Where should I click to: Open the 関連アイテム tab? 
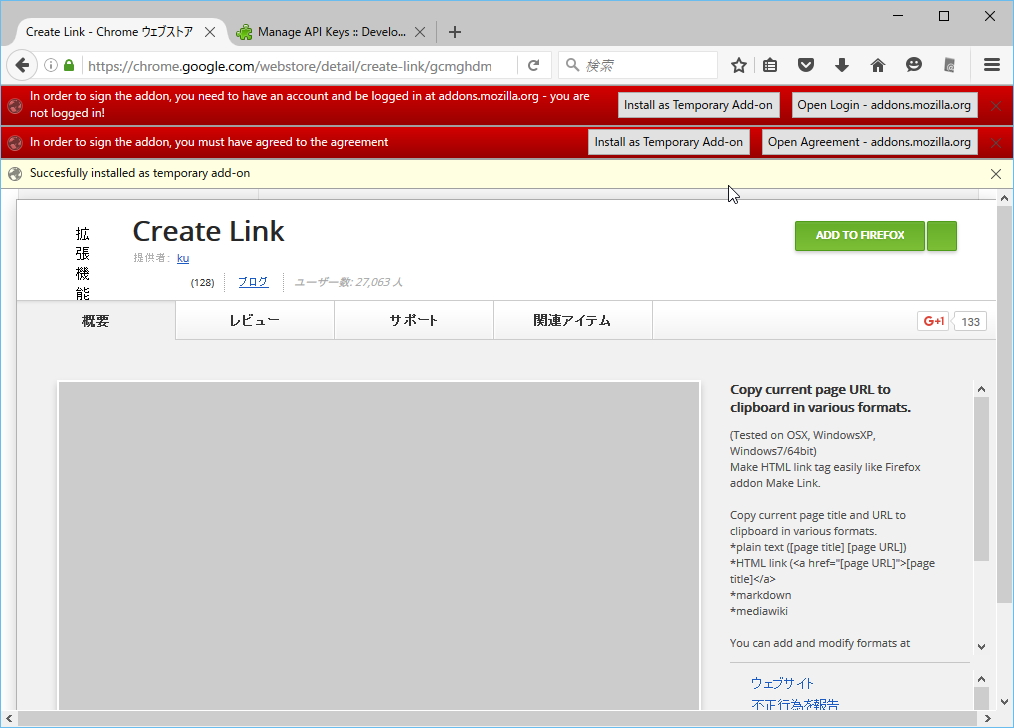(x=572, y=320)
